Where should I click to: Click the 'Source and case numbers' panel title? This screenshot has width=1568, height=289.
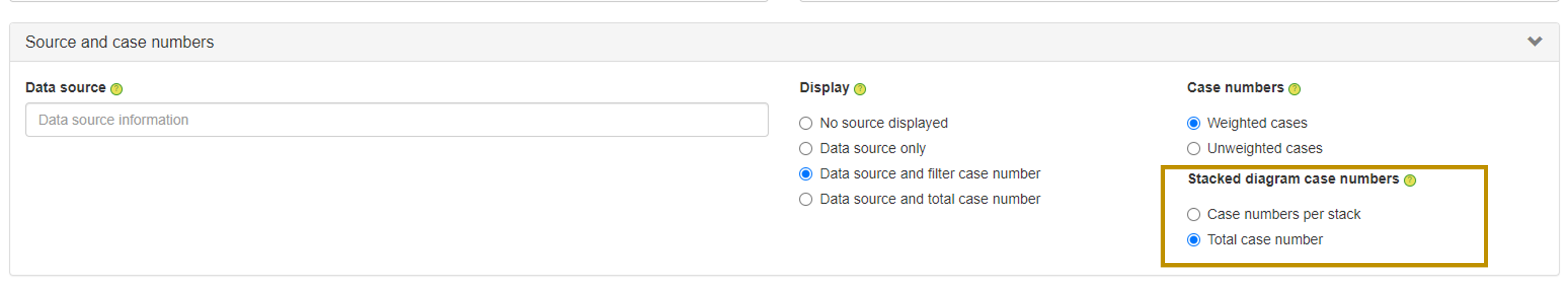119,42
